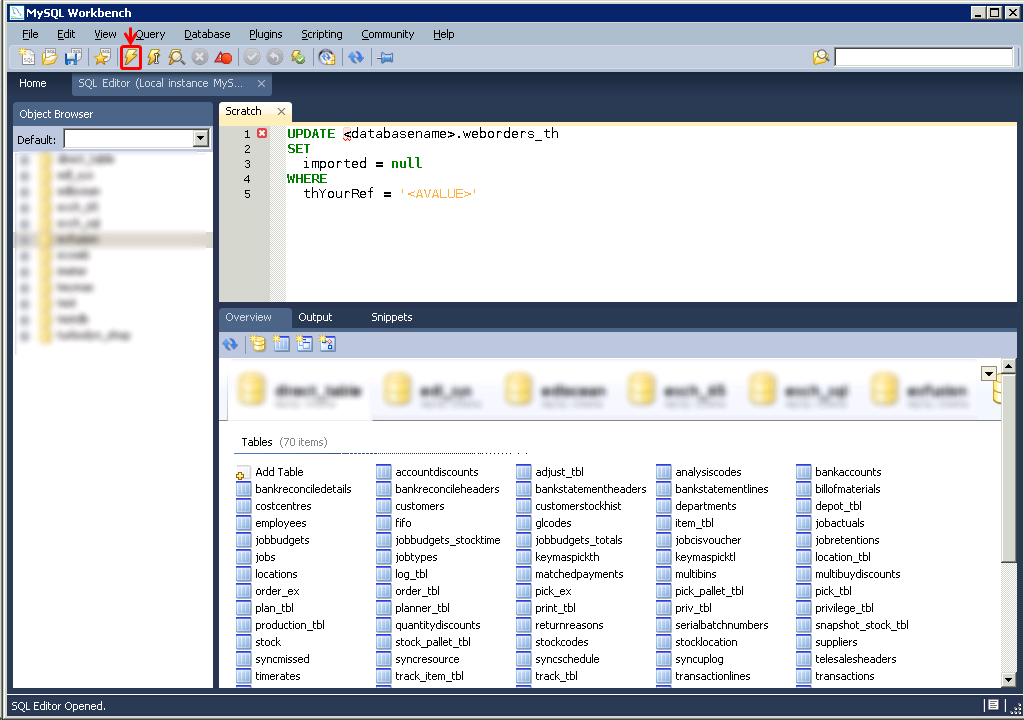This screenshot has width=1024, height=720.
Task: Open the Plugins menu
Action: pyautogui.click(x=266, y=34)
